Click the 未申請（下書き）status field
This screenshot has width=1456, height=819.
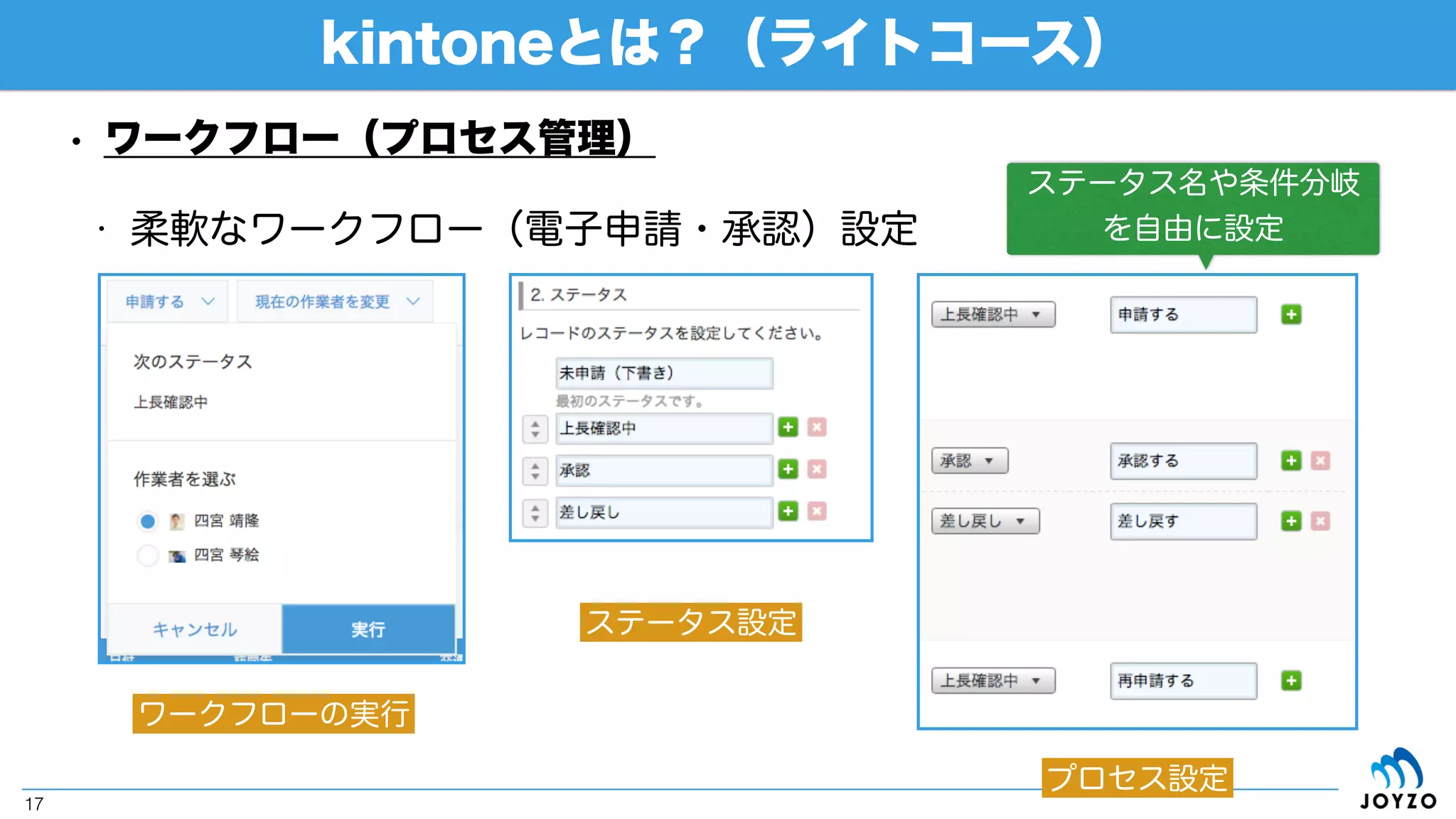coord(664,373)
